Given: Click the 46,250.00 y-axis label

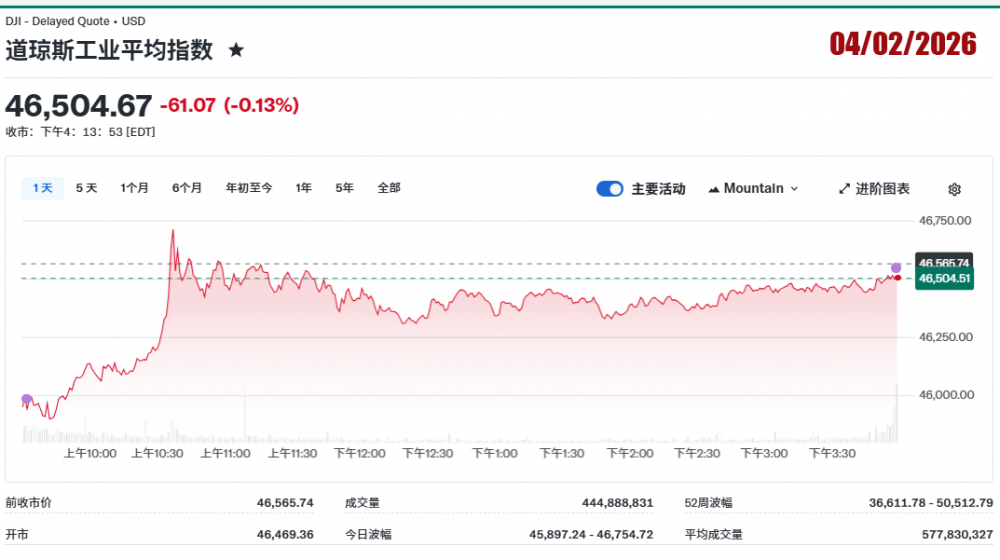Looking at the screenshot, I should (945, 337).
